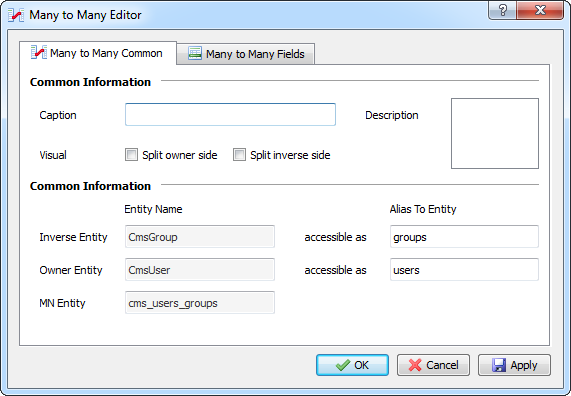Click the Cancel button
571x396 pixels.
[x=433, y=365]
